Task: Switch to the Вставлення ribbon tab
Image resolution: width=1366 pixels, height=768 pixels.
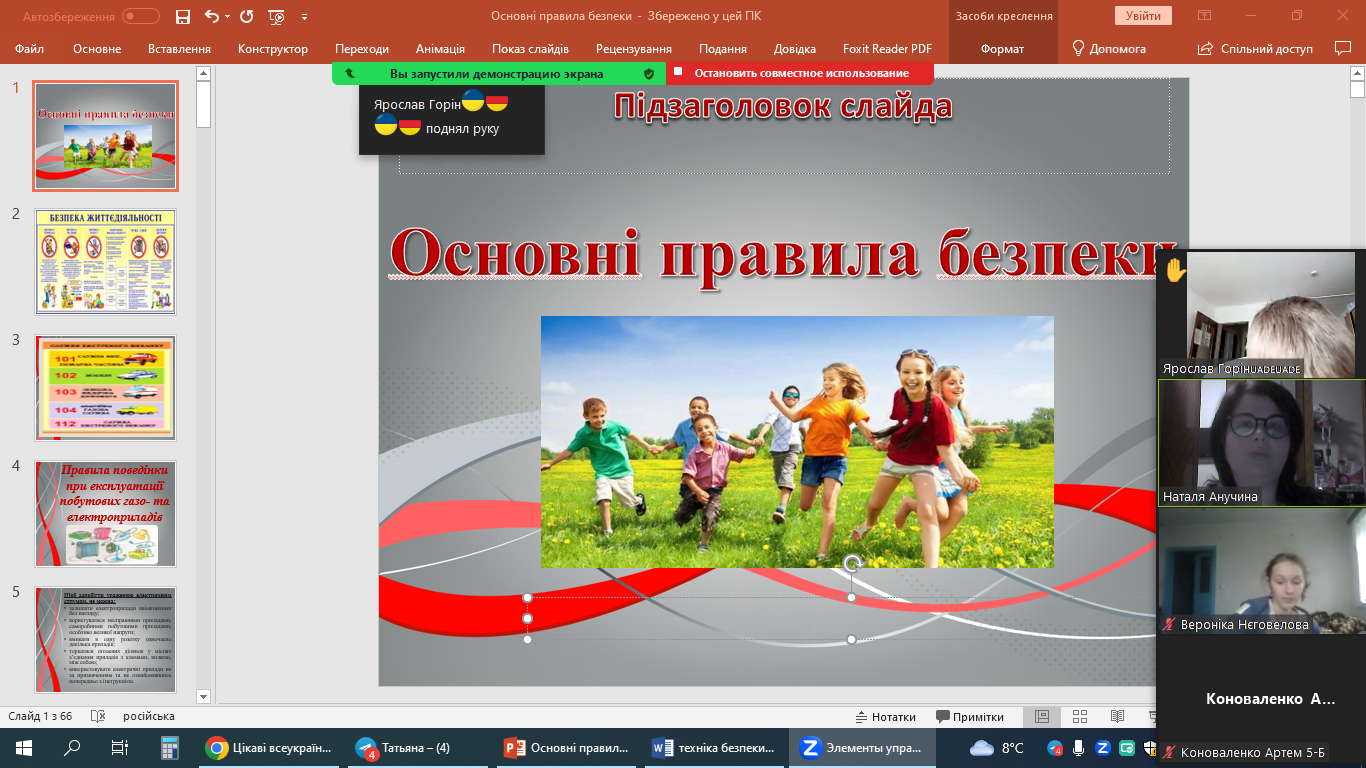Action: click(x=179, y=49)
